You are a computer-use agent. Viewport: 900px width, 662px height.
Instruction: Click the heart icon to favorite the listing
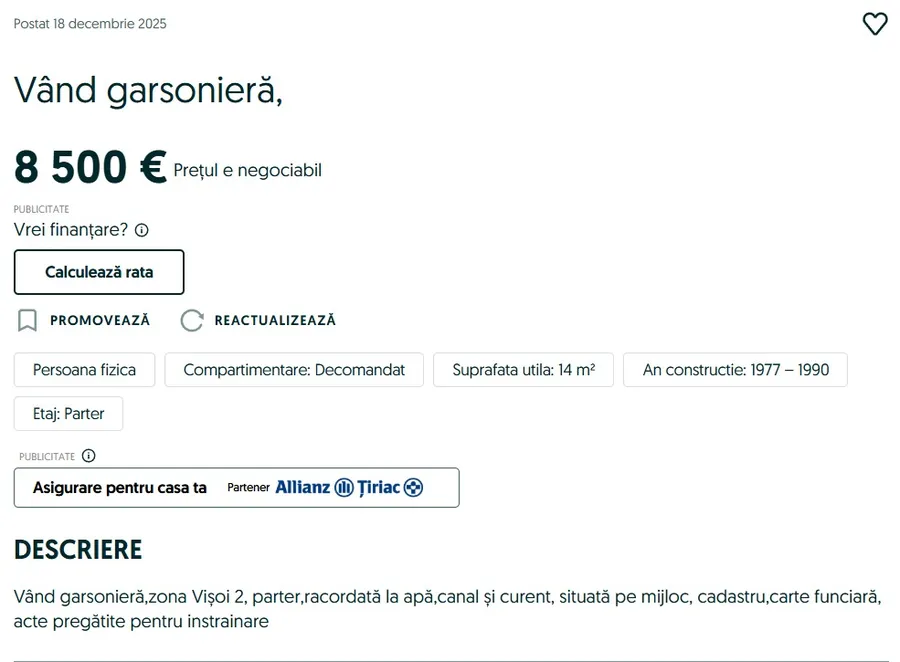click(x=875, y=24)
